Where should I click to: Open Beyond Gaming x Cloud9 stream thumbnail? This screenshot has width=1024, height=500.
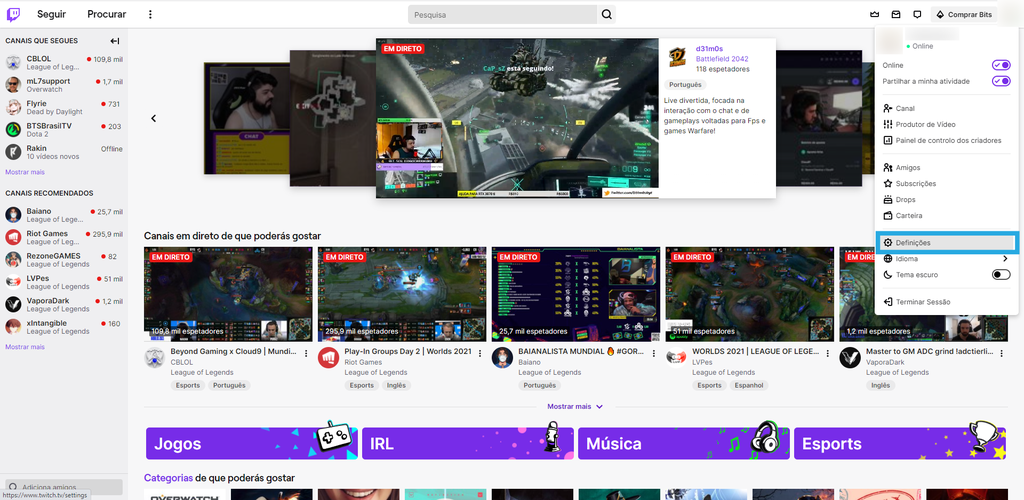229,294
